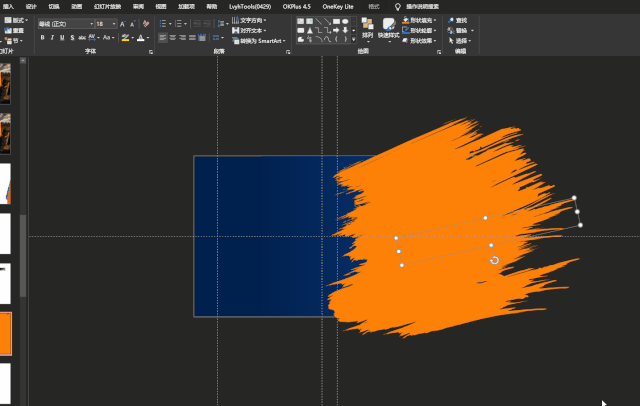This screenshot has height=406, width=640.
Task: Pick the curve shape in the gallery
Action: [x=327, y=39]
